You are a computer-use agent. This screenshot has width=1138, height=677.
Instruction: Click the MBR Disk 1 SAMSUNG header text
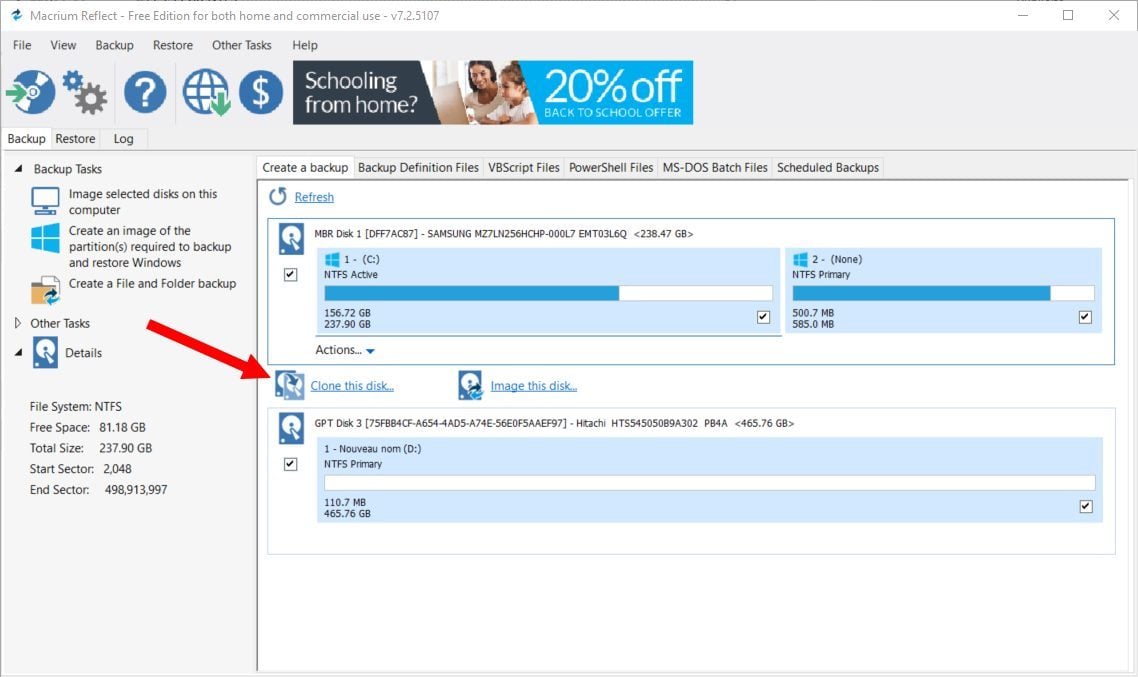click(x=504, y=234)
